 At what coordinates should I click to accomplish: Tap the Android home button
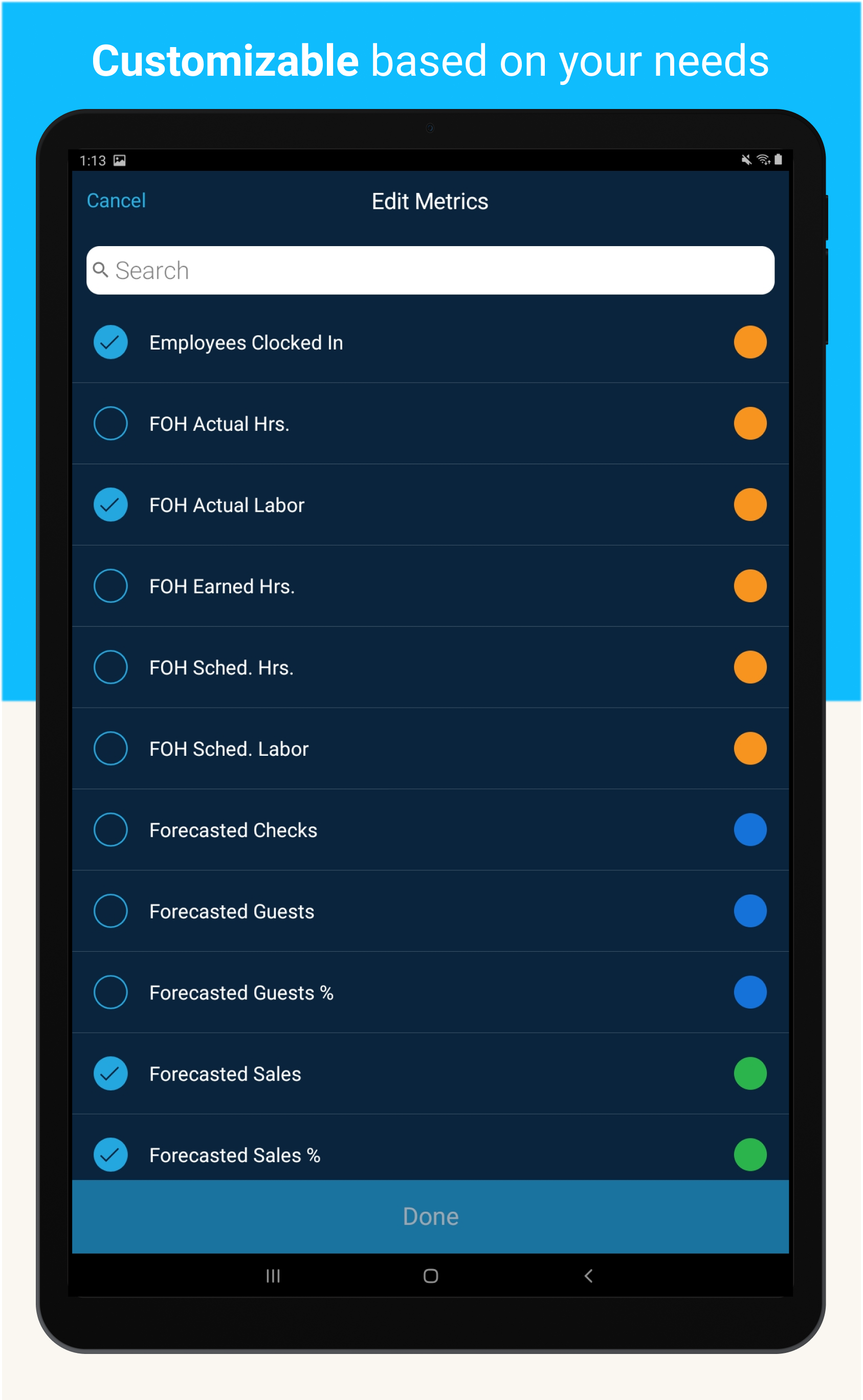pos(430,1276)
